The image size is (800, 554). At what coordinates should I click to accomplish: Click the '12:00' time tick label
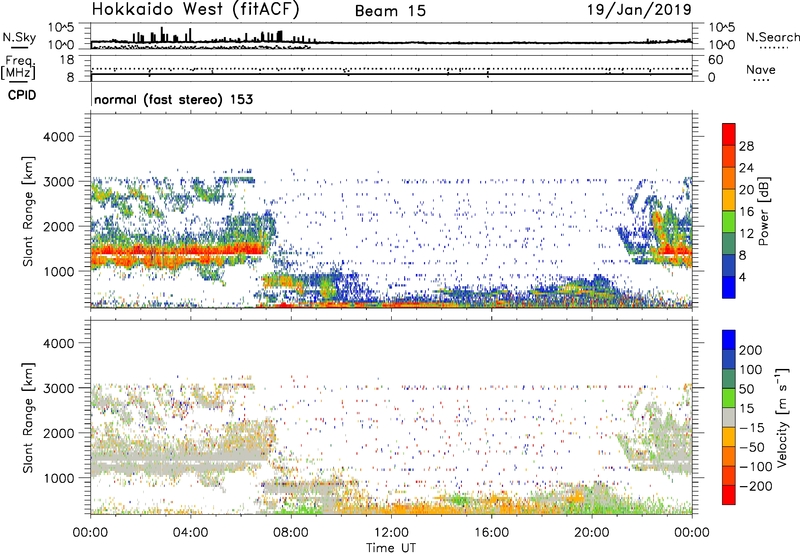[x=391, y=533]
